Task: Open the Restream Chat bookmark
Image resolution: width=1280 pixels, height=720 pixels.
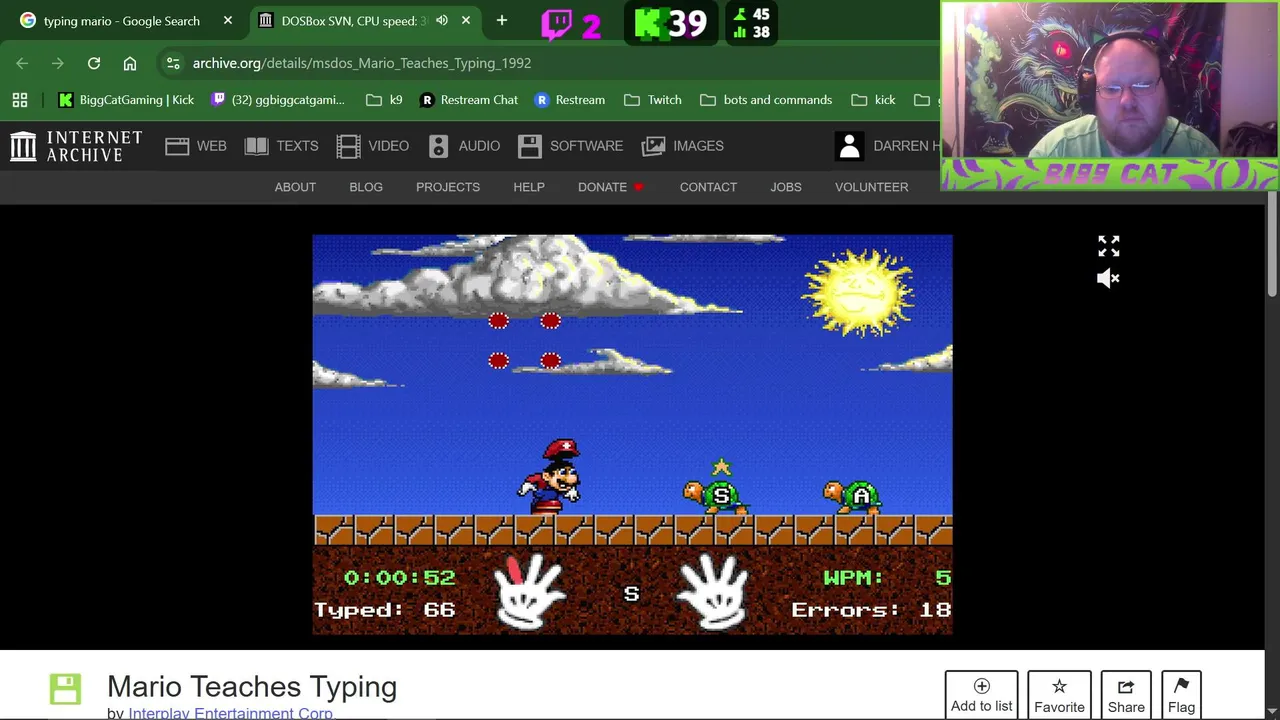Action: (x=469, y=100)
